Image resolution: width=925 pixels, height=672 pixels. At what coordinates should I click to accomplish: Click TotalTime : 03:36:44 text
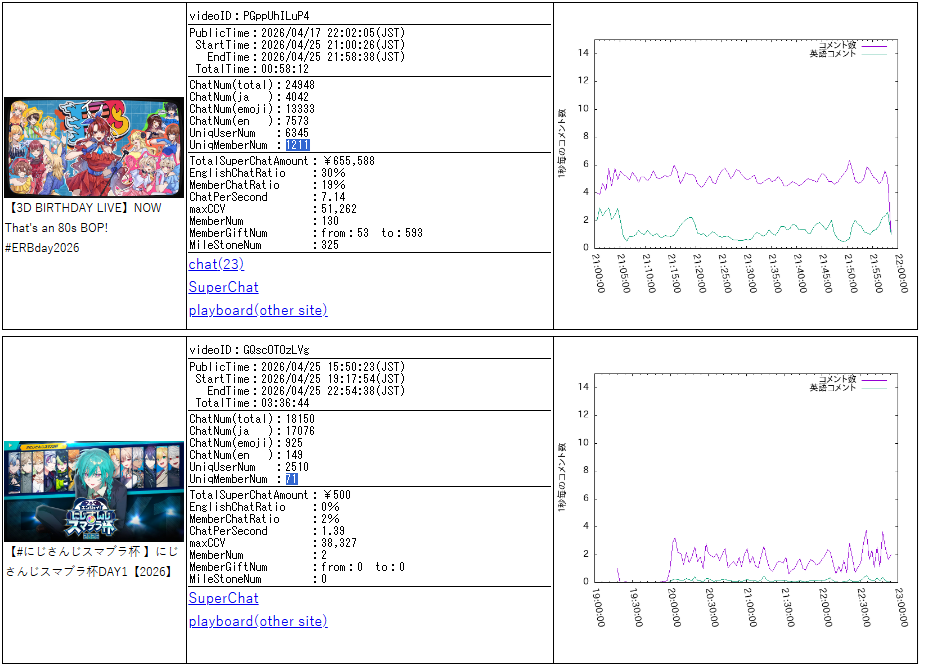point(252,404)
